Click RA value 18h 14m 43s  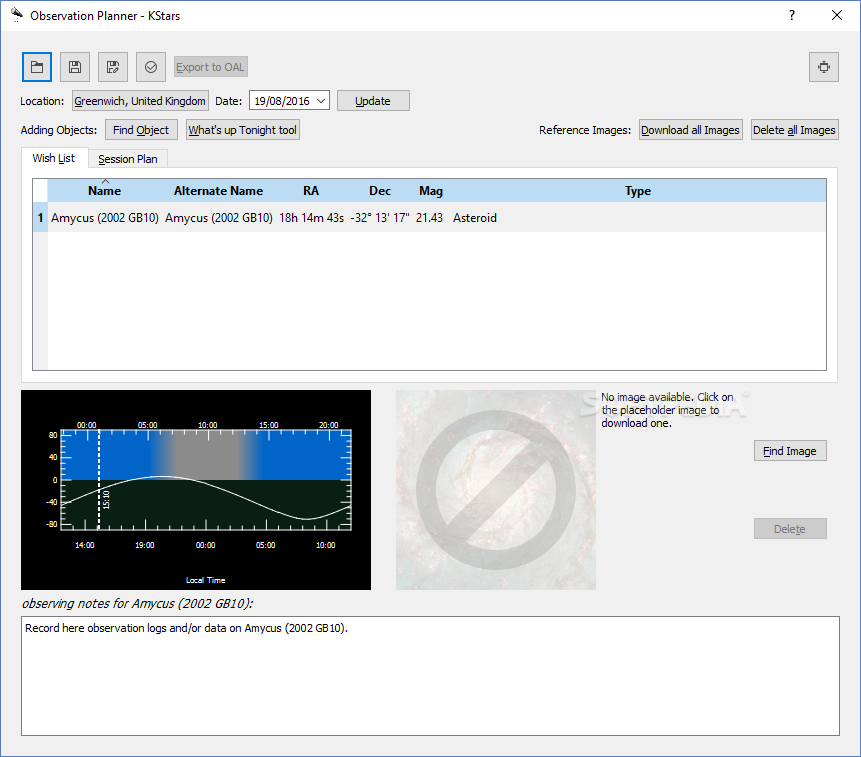click(311, 217)
